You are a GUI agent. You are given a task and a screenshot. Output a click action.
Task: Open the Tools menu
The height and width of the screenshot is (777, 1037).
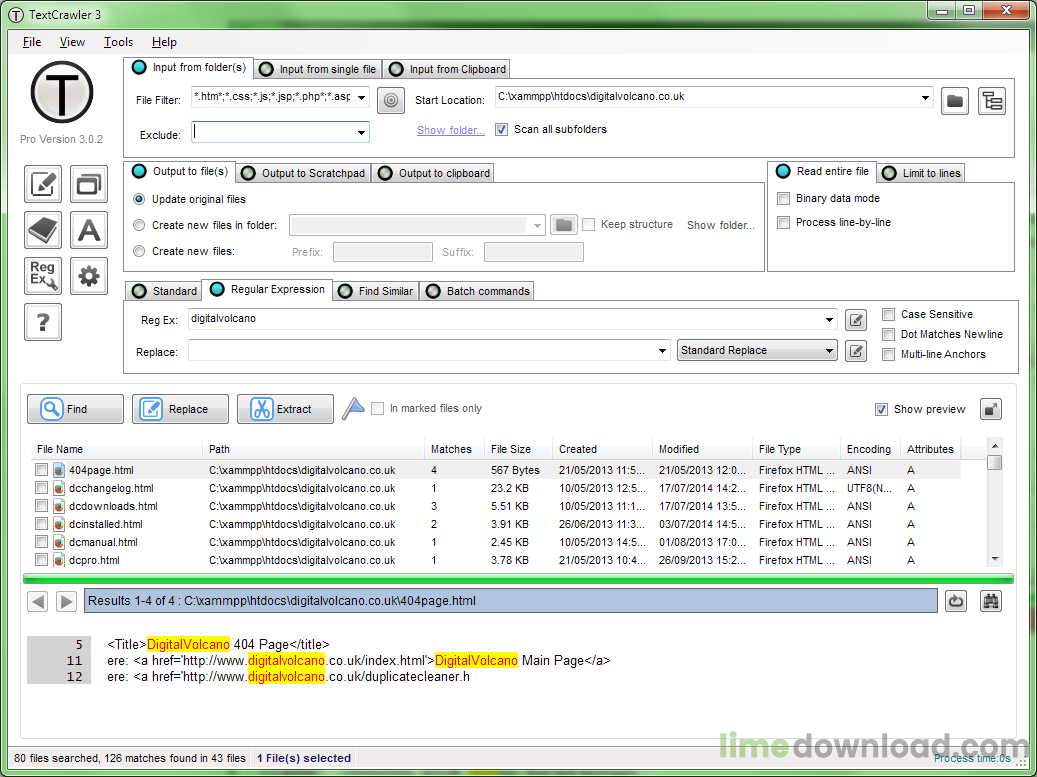click(118, 42)
